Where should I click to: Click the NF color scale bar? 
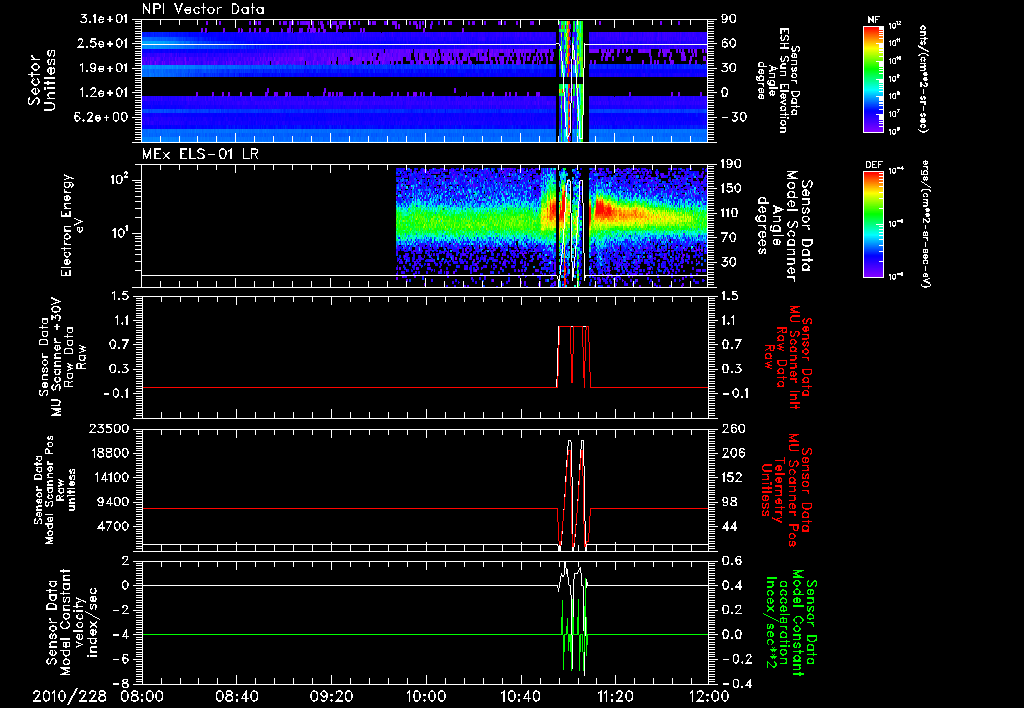click(x=873, y=78)
